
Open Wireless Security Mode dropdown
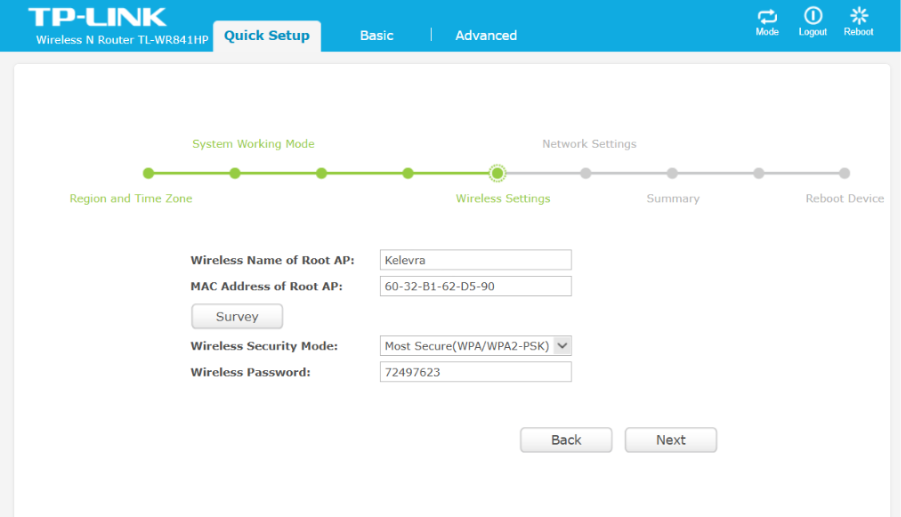(476, 346)
